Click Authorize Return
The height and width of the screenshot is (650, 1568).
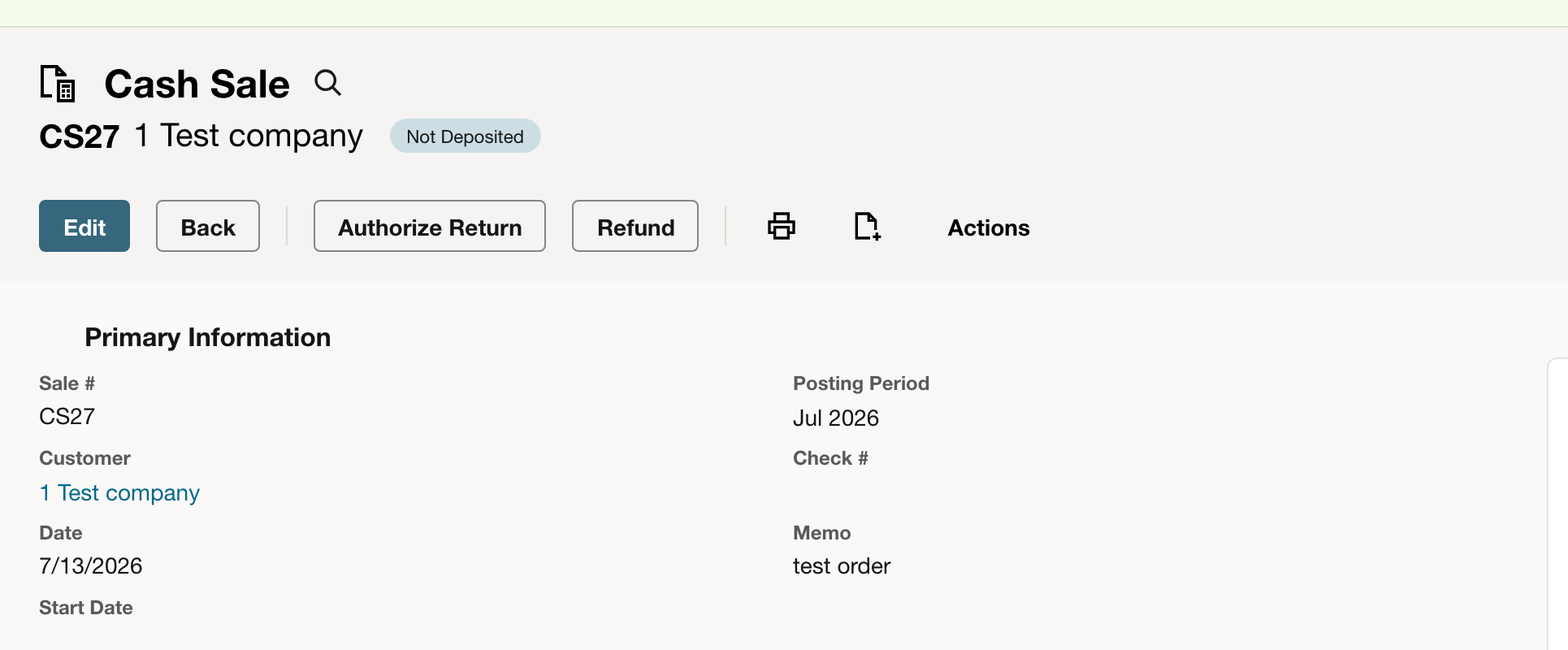pos(430,226)
